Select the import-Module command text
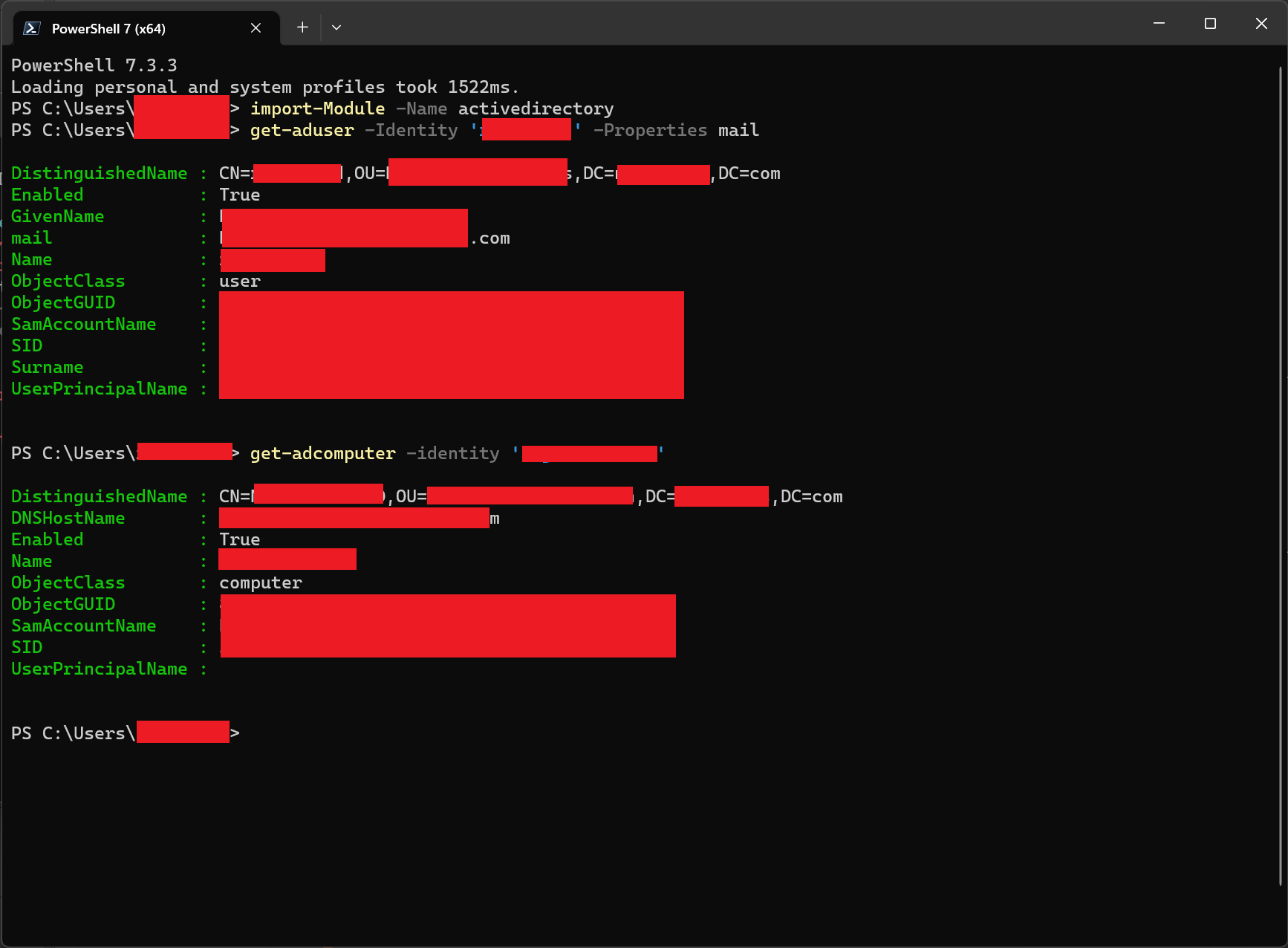The image size is (1288, 948). (317, 108)
